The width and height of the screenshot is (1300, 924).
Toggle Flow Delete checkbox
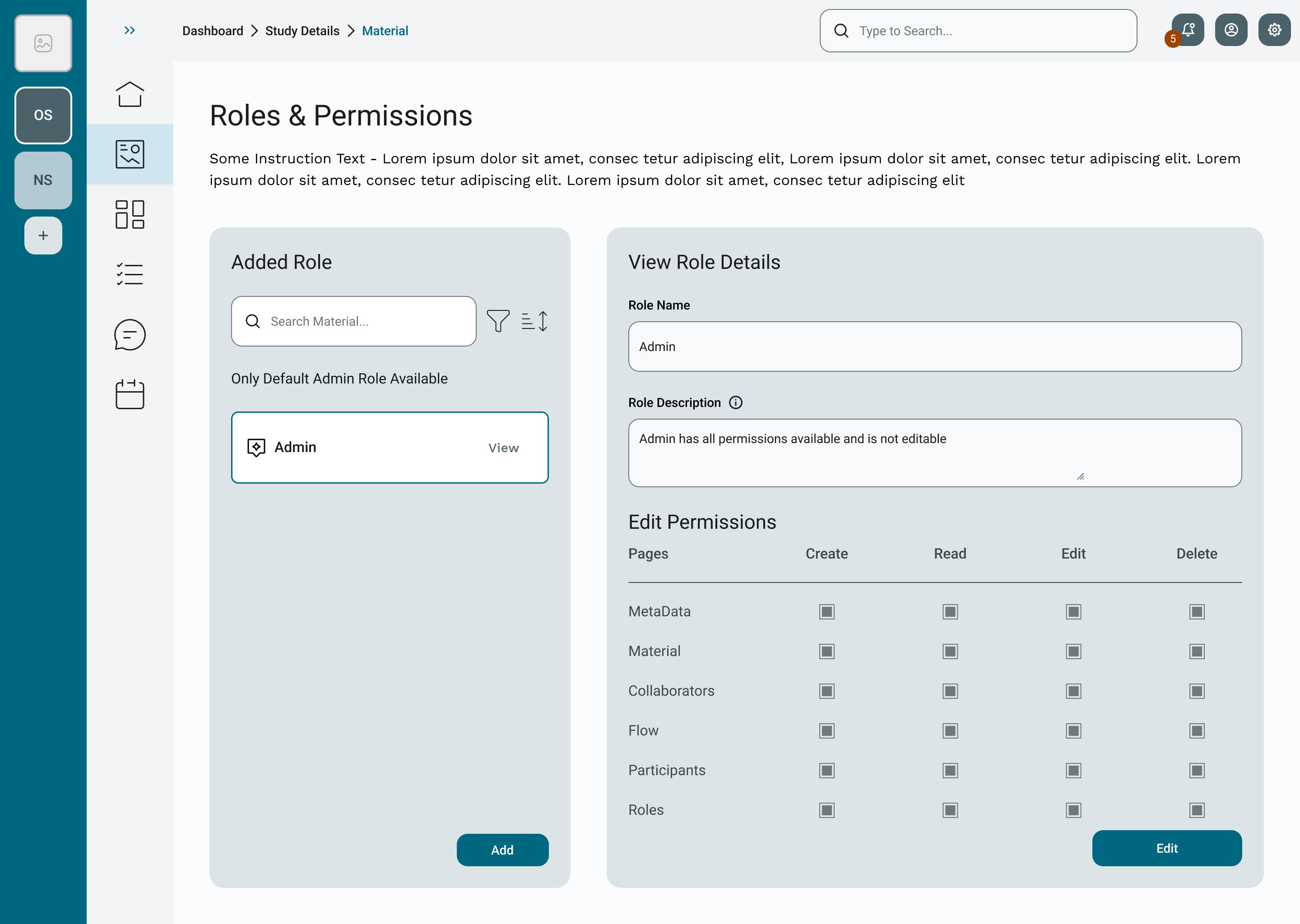[x=1197, y=730]
